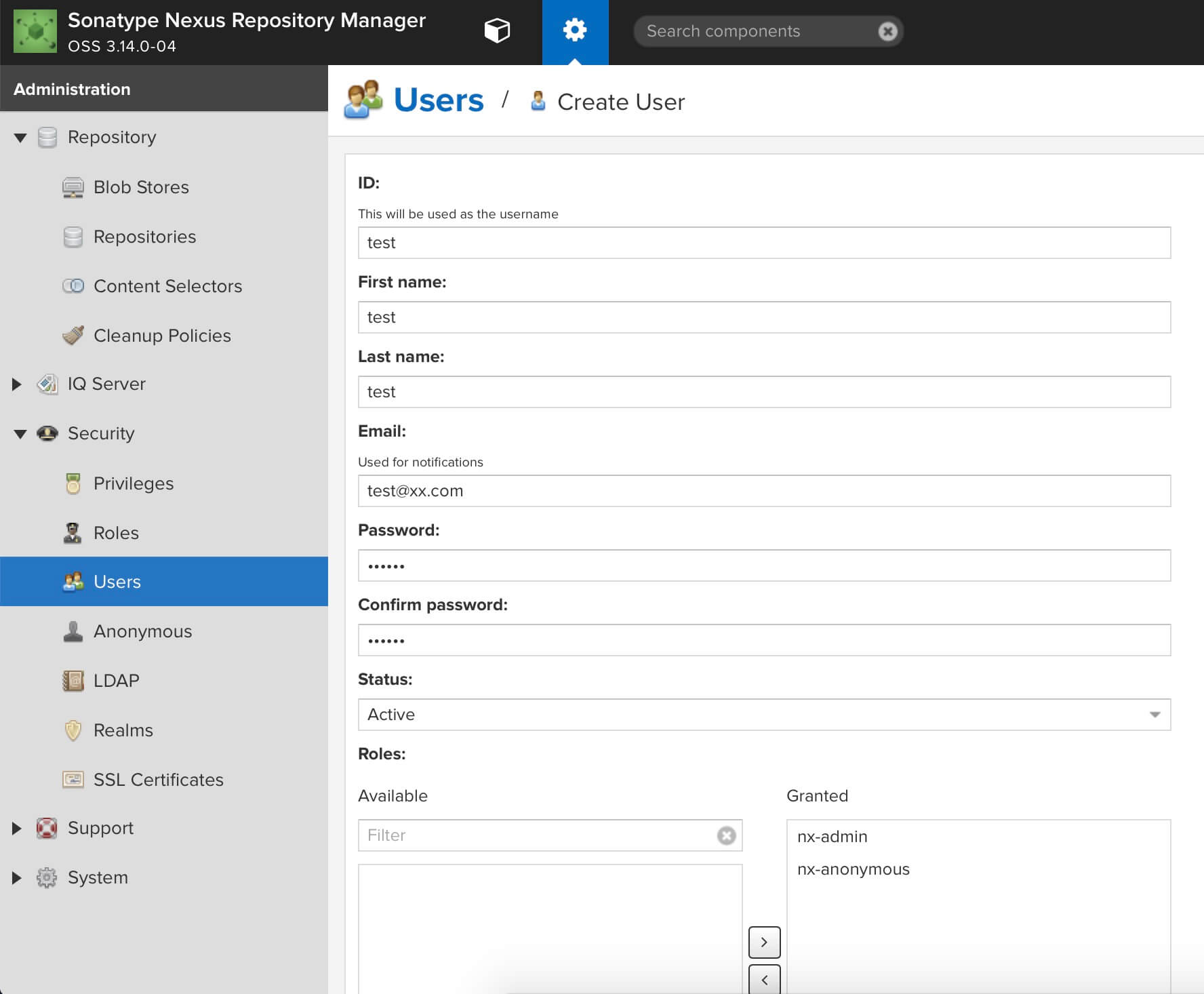The height and width of the screenshot is (994, 1204).
Task: Select nx-anonymous in Granted list
Action: tap(853, 869)
